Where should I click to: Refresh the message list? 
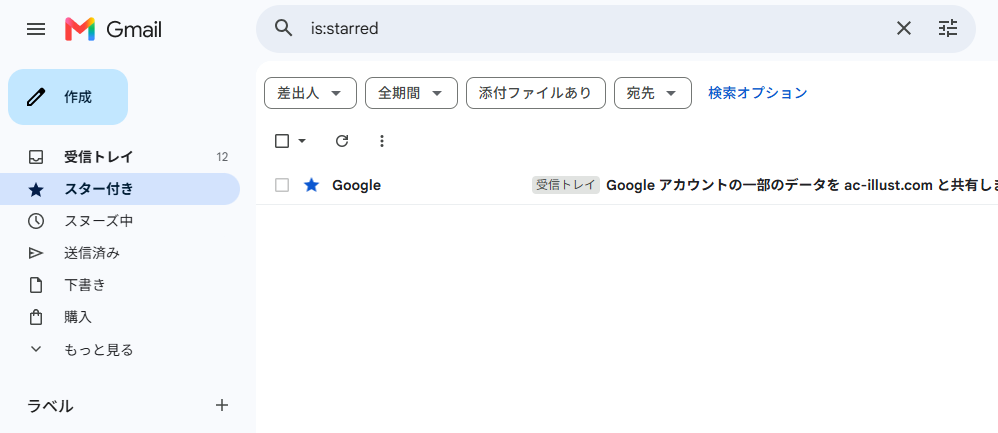click(342, 141)
